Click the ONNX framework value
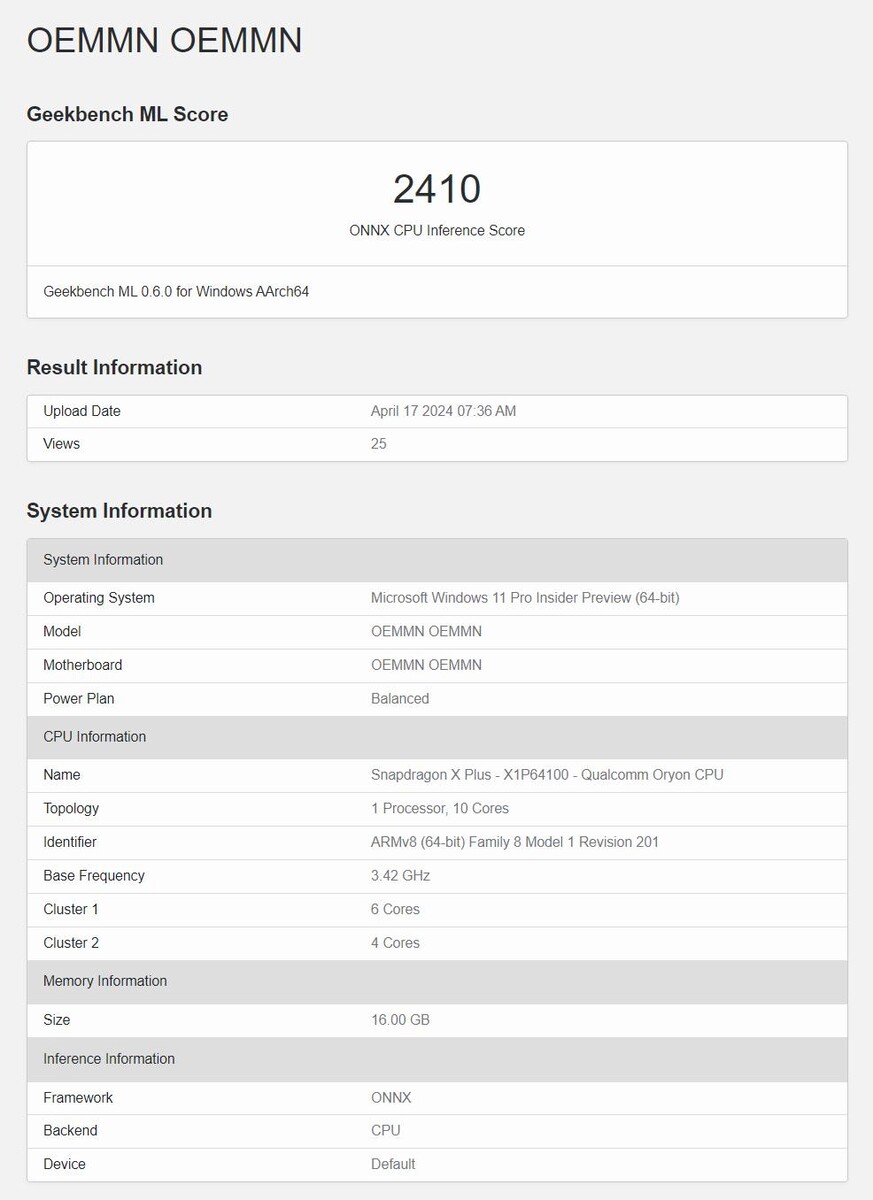This screenshot has width=873, height=1200. pos(391,1098)
